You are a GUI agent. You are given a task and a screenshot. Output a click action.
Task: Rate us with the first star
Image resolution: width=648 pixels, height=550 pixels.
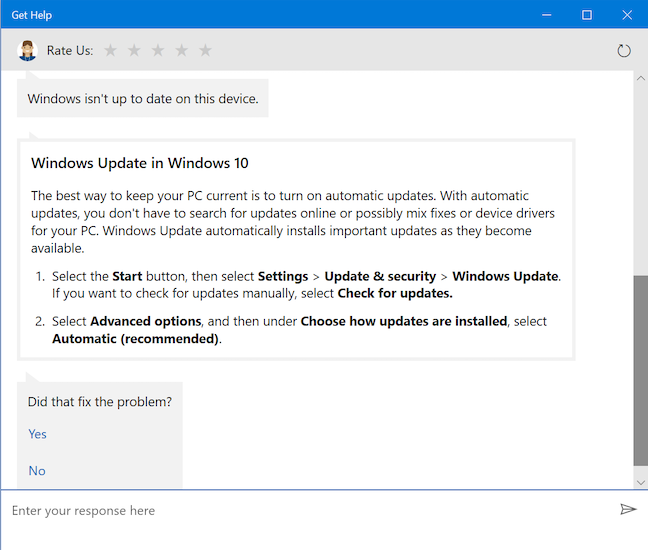pyautogui.click(x=110, y=50)
